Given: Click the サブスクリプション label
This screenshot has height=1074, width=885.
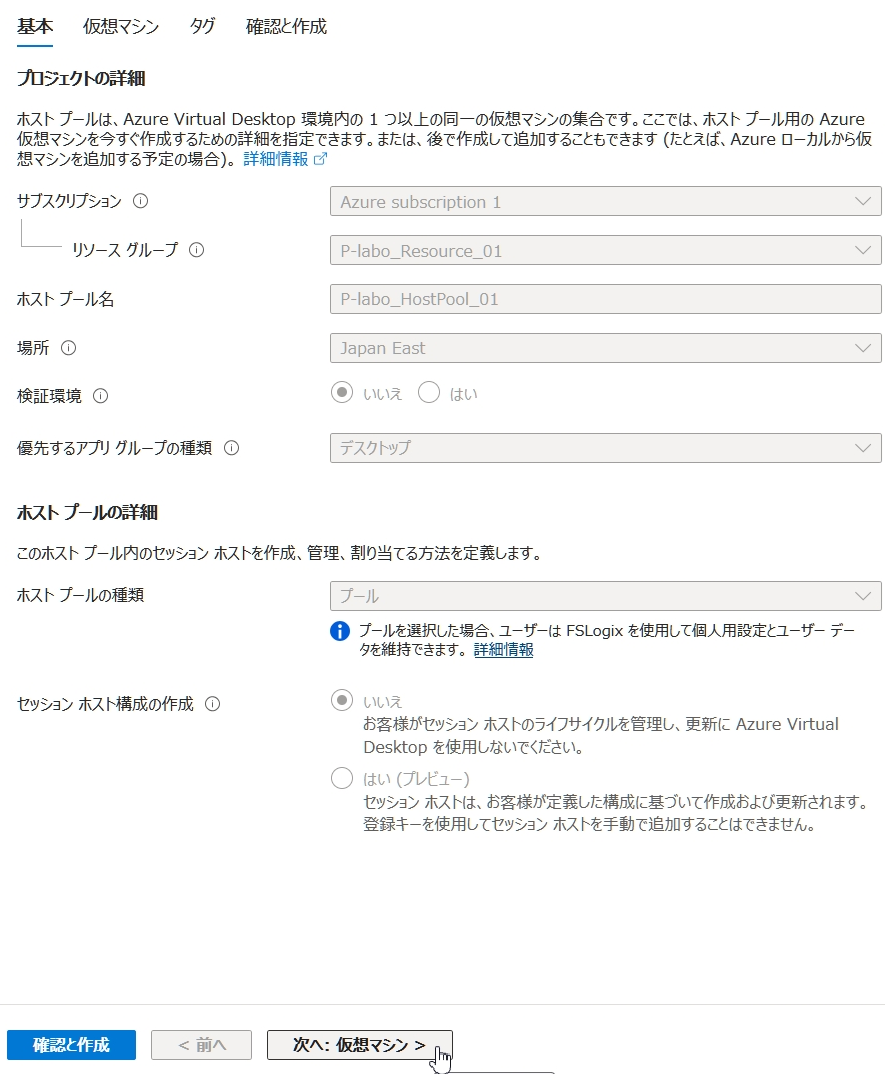Looking at the screenshot, I should point(69,201).
